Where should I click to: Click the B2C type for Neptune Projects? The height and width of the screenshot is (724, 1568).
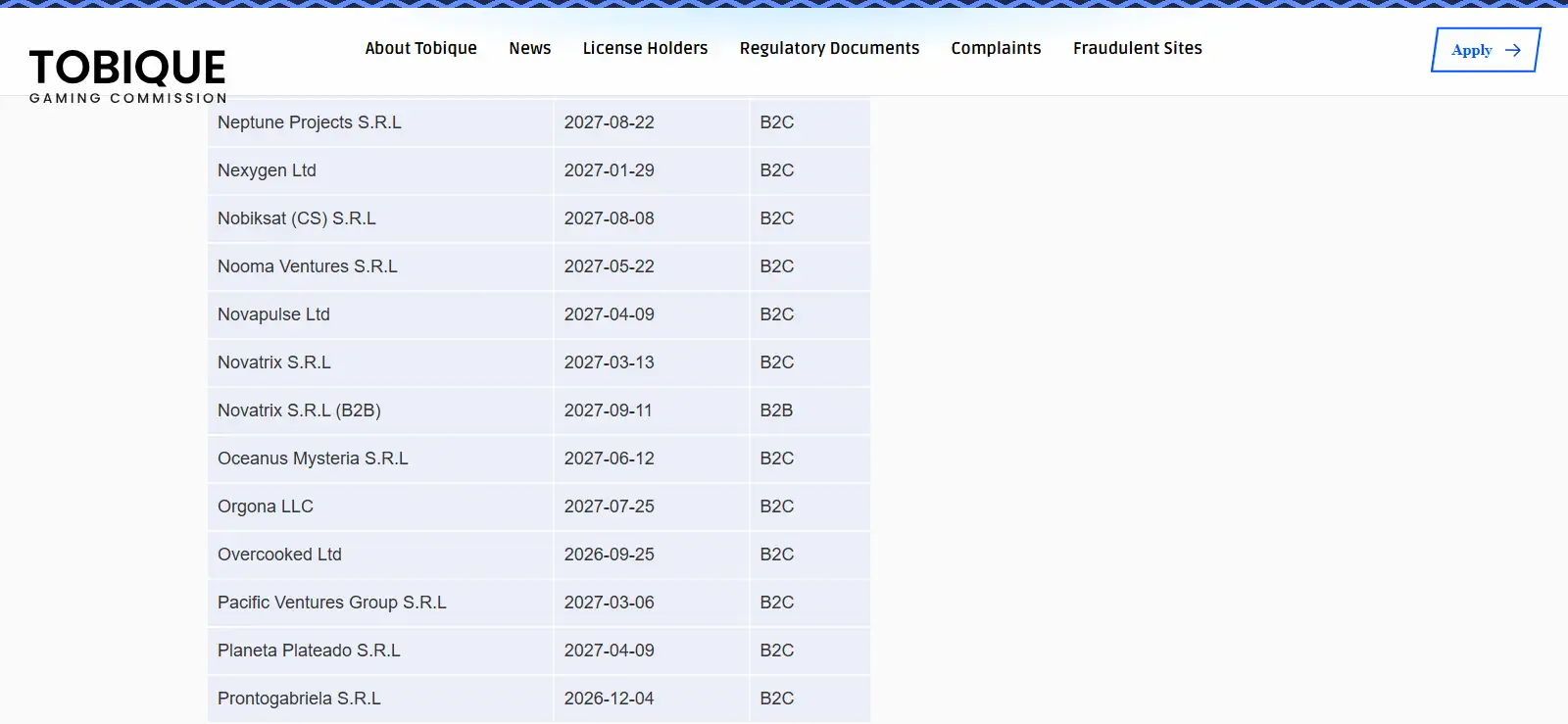tap(777, 122)
